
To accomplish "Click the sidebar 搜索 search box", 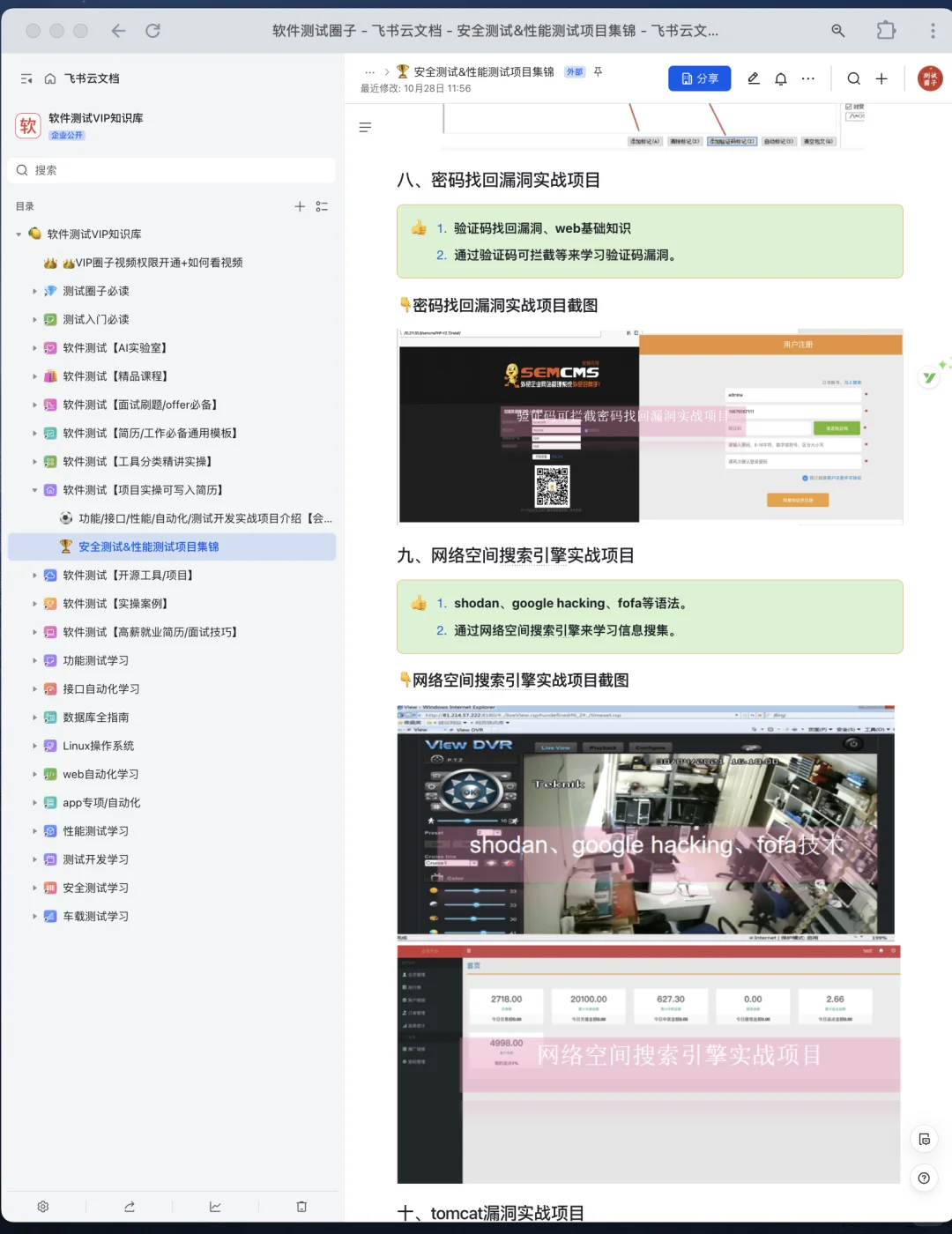I will [x=171, y=169].
